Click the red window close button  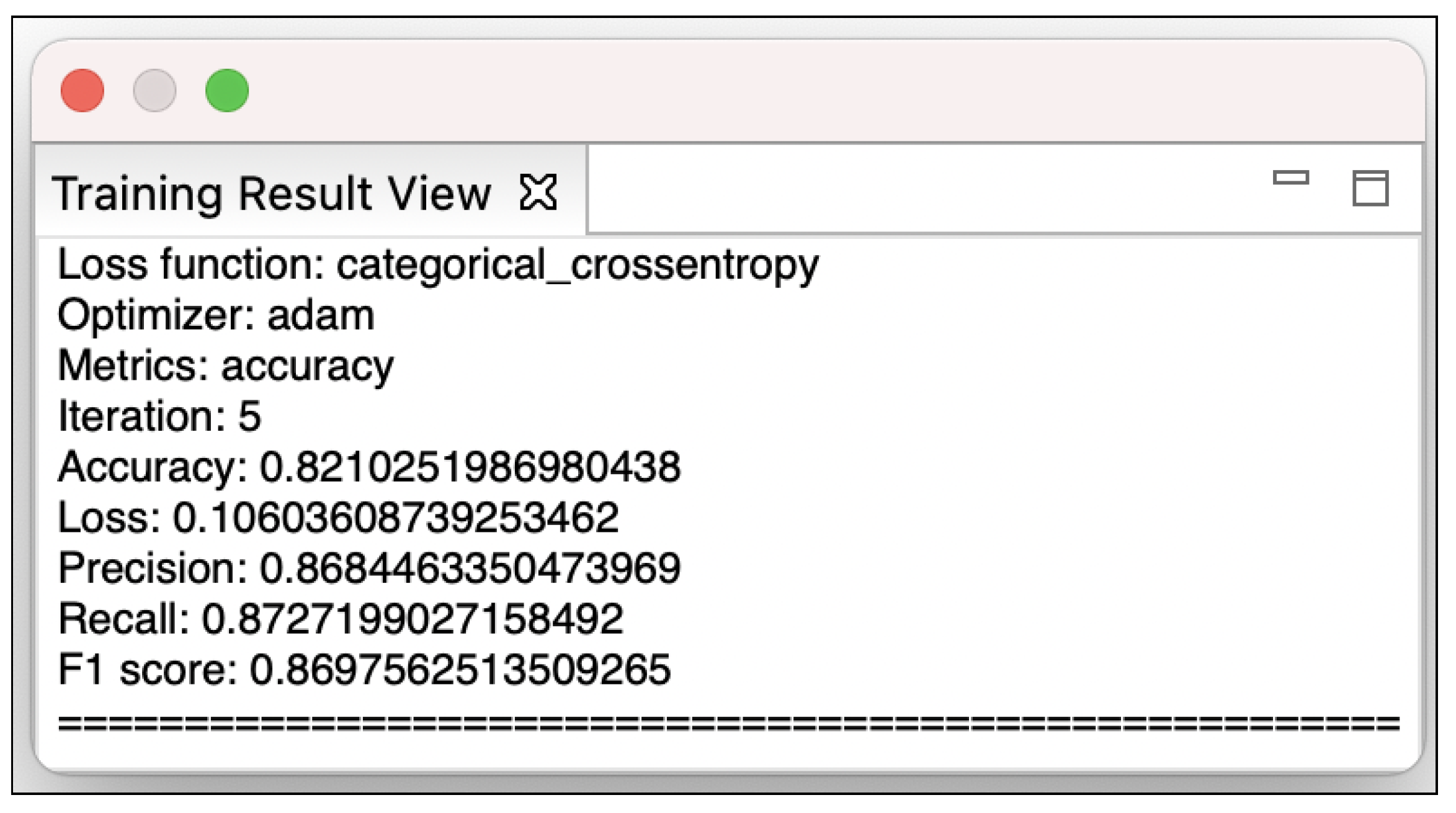pyautogui.click(x=83, y=91)
